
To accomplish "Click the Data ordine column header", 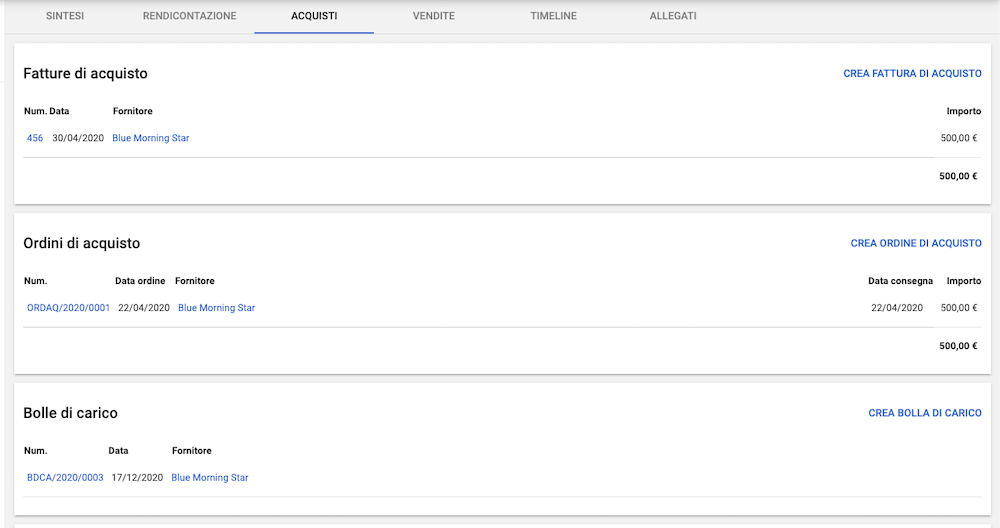I will 139,281.
